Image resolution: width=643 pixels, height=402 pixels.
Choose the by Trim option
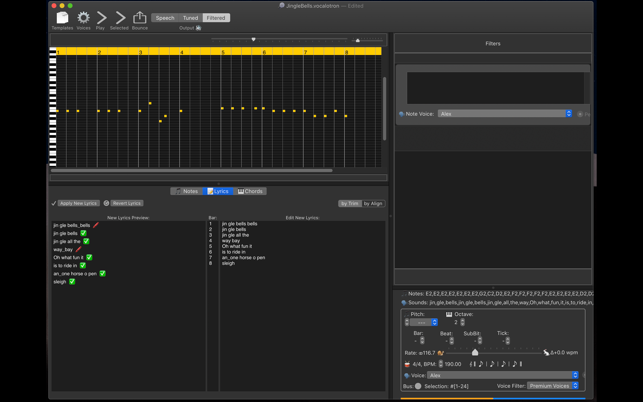[350, 203]
